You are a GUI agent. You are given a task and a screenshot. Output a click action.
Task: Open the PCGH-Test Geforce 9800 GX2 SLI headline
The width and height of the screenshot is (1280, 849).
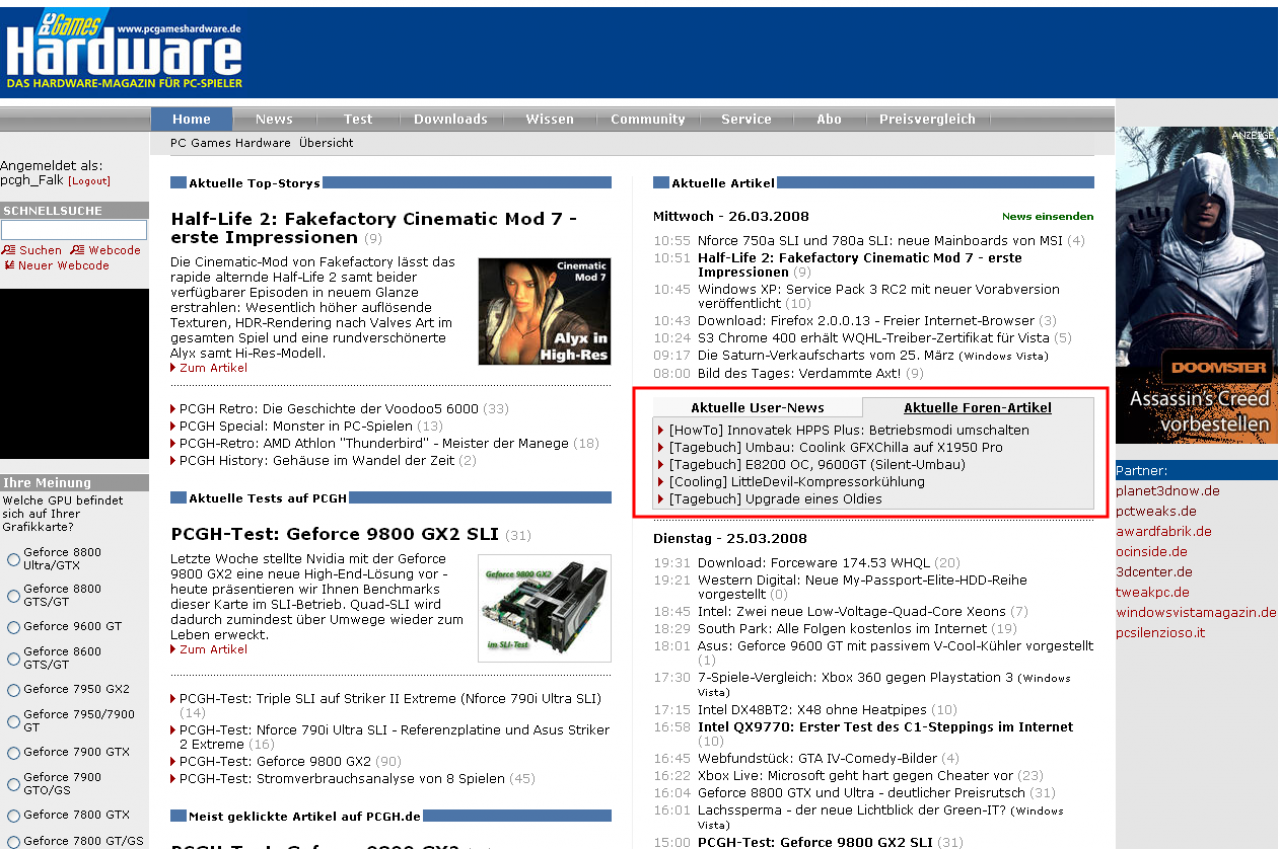pyautogui.click(x=335, y=534)
